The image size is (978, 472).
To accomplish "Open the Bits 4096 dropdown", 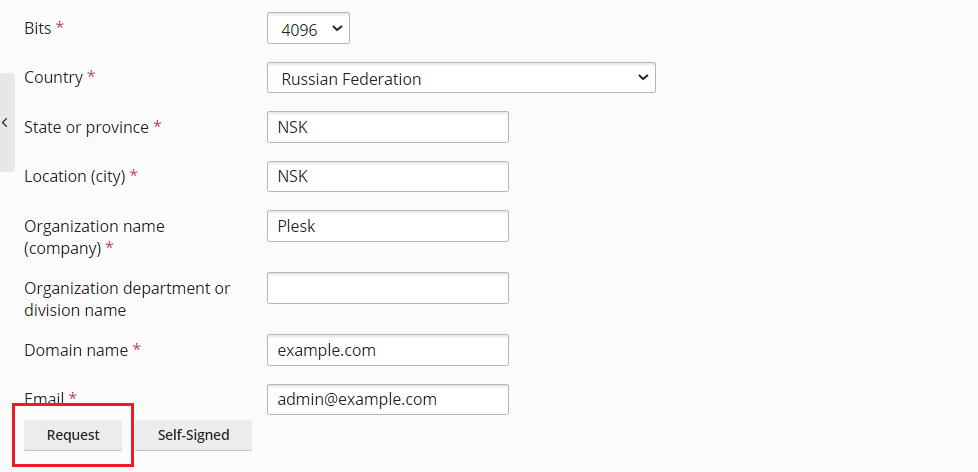I will (308, 29).
